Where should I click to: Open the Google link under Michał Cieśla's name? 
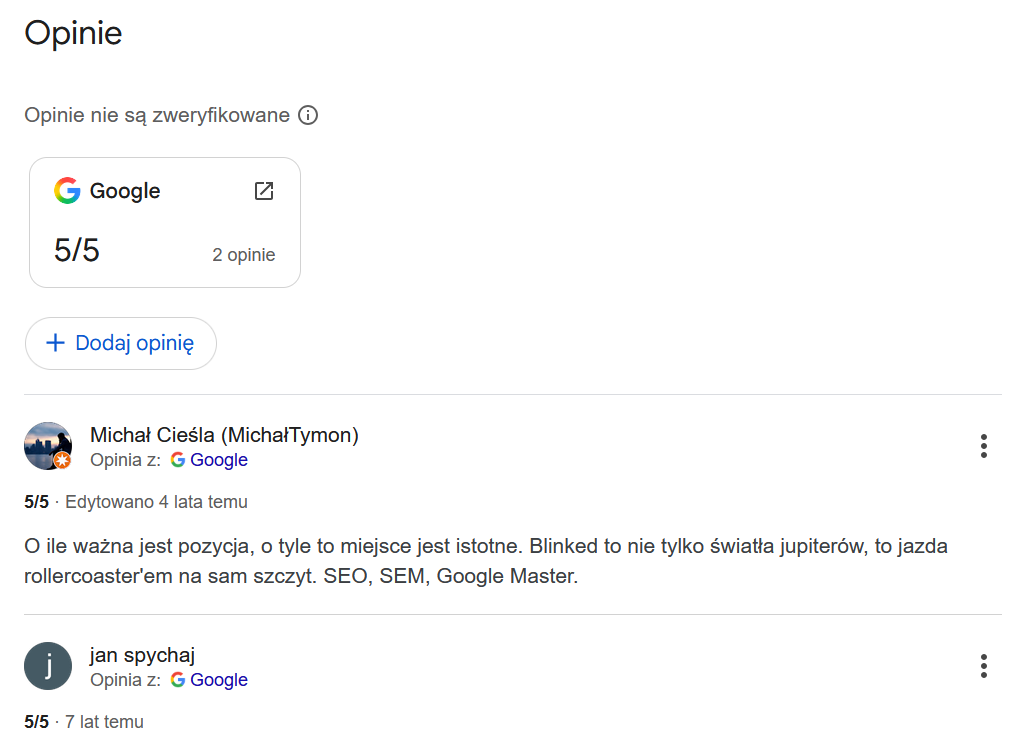tap(219, 460)
